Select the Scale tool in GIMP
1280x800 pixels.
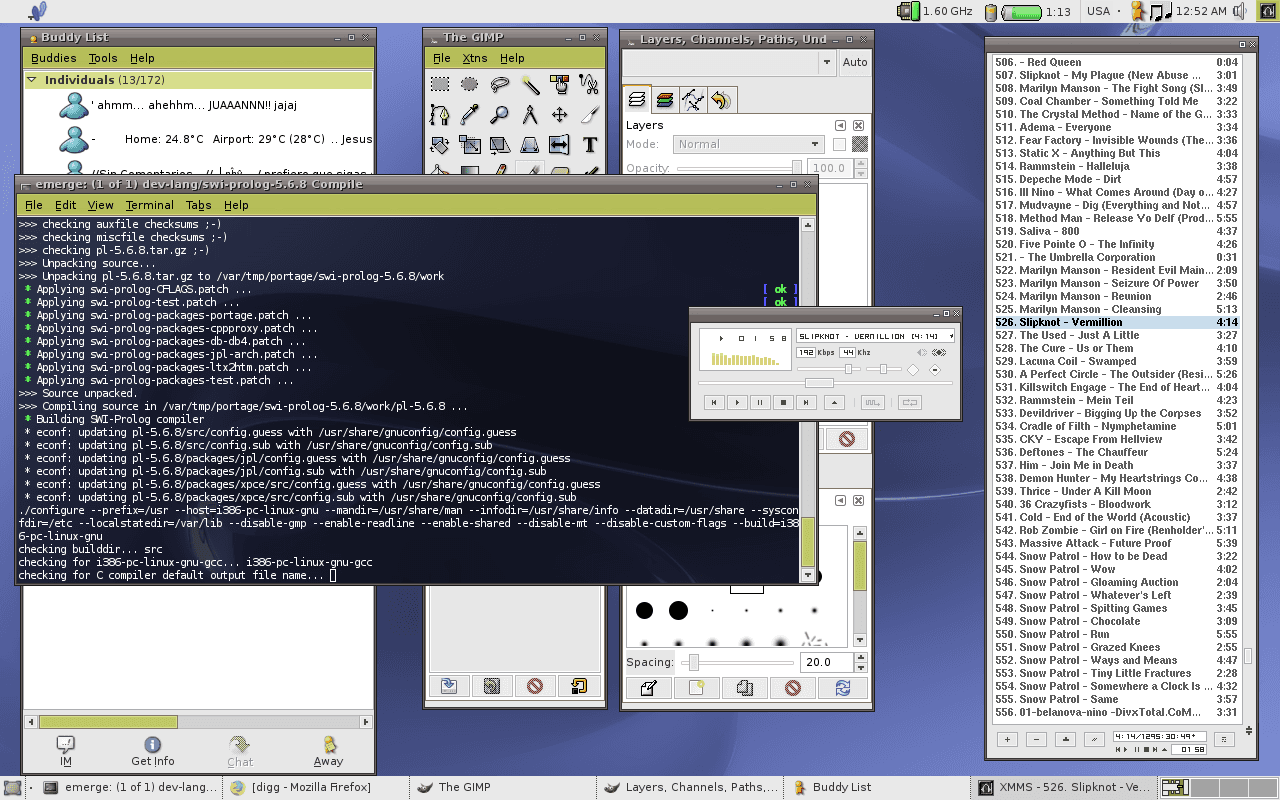point(470,145)
